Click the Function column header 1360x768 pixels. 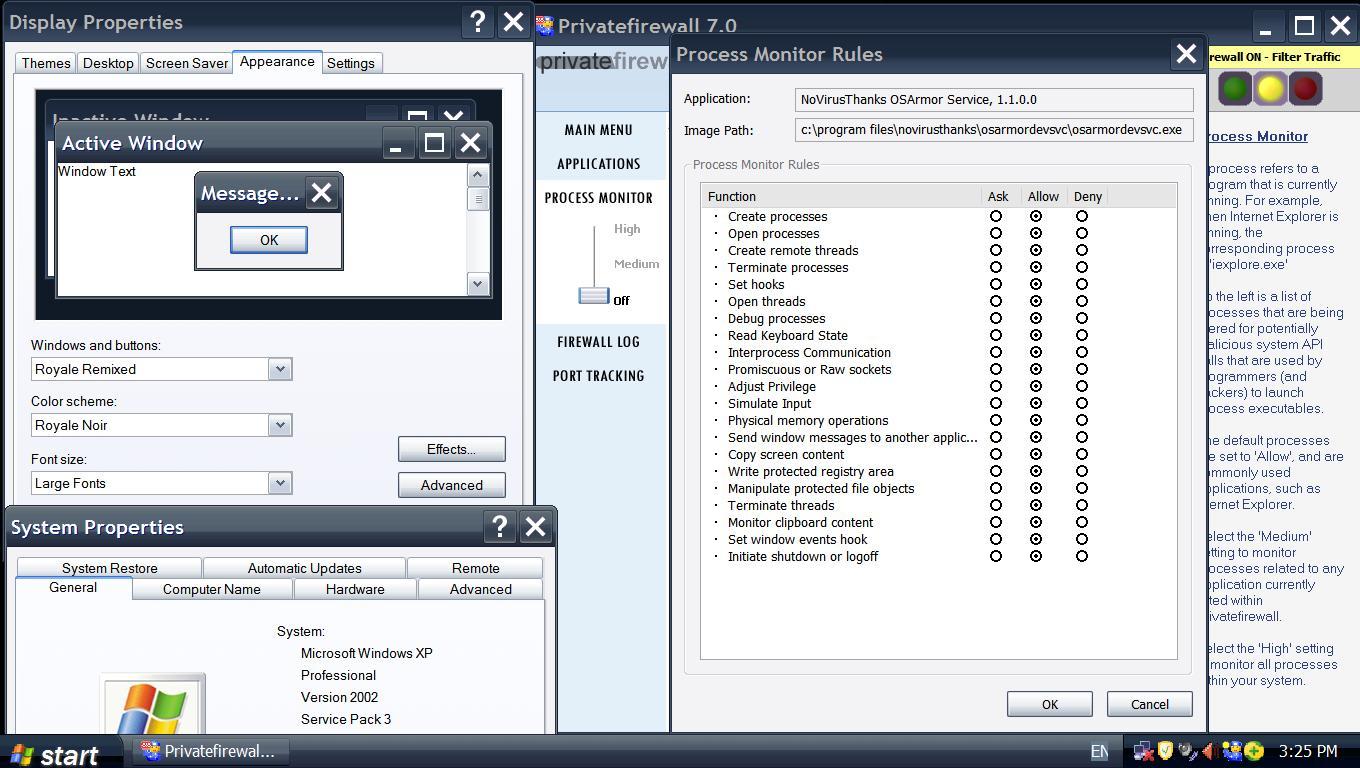(x=842, y=196)
